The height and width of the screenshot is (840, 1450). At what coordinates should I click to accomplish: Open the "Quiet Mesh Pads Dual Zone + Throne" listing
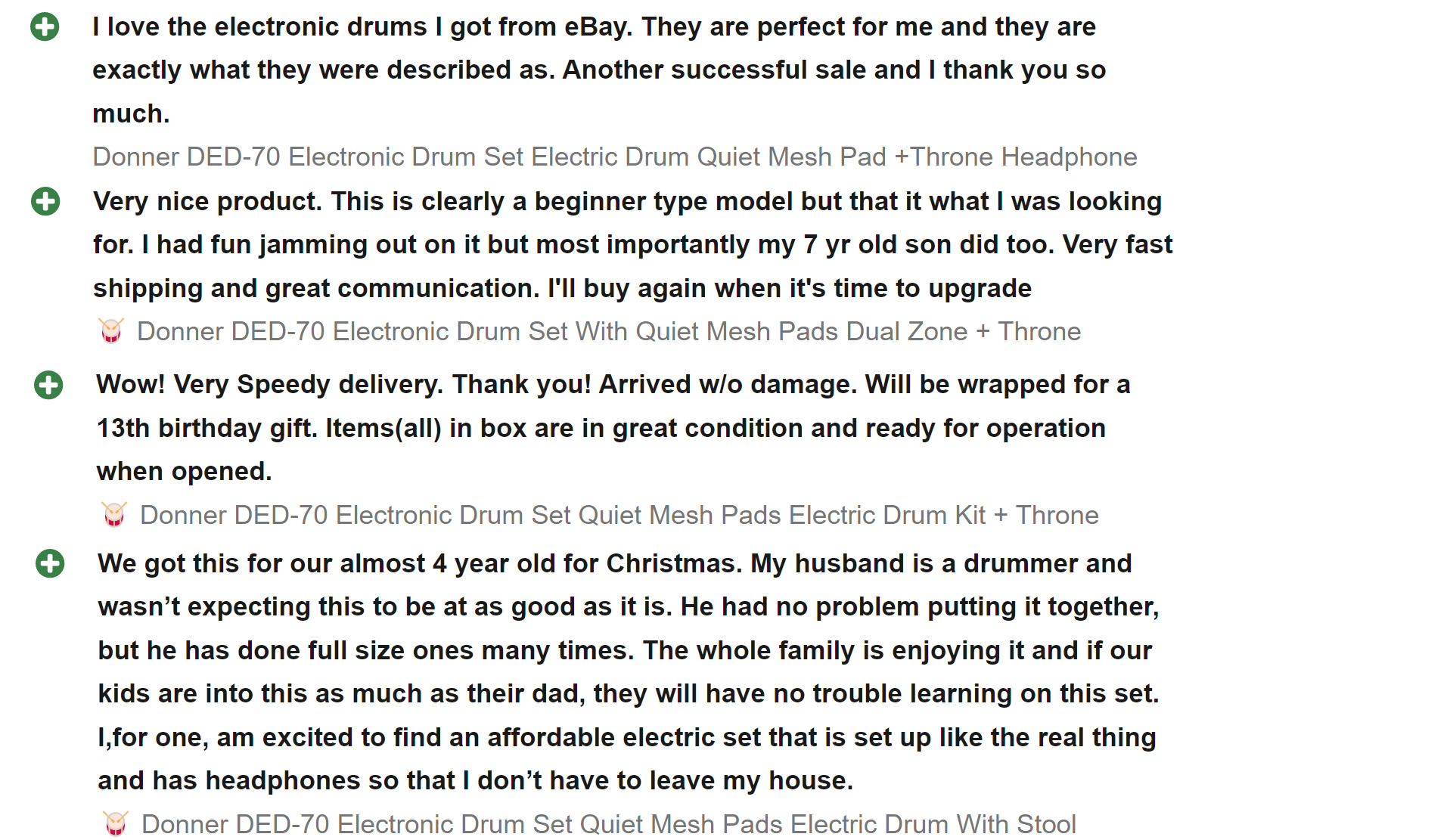[608, 331]
